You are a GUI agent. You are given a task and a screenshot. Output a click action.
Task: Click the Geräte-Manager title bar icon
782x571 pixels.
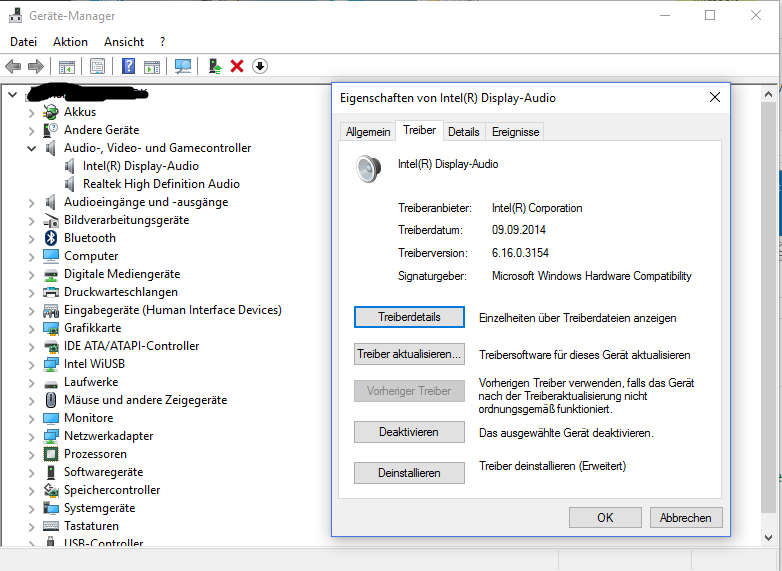(x=15, y=16)
